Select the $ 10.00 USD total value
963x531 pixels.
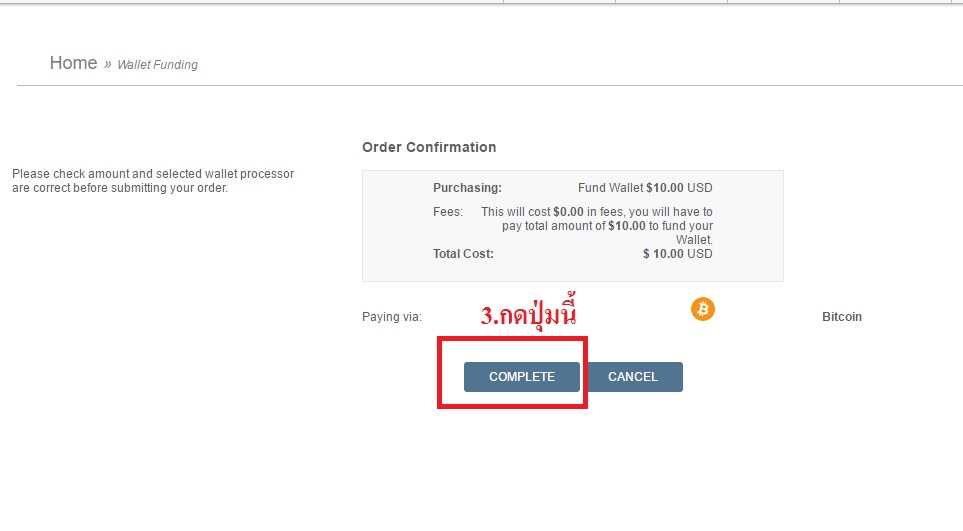tap(677, 254)
